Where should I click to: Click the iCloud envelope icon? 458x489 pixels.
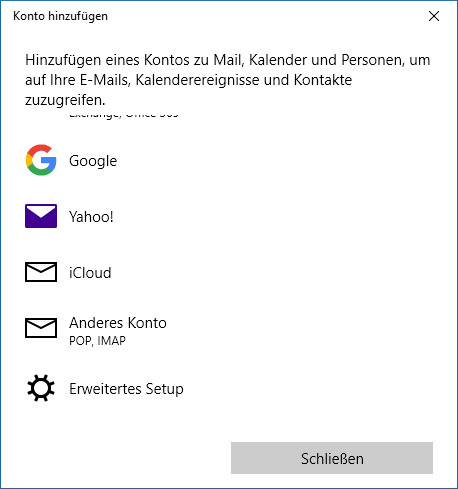(41, 272)
